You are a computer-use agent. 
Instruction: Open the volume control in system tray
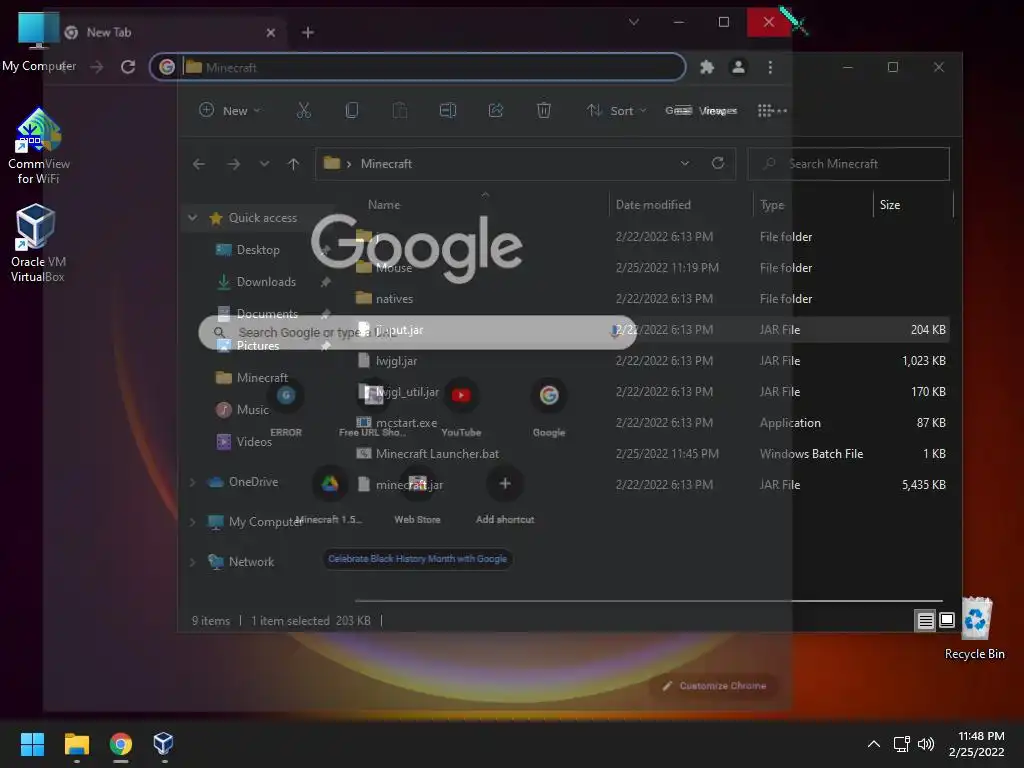(x=926, y=744)
